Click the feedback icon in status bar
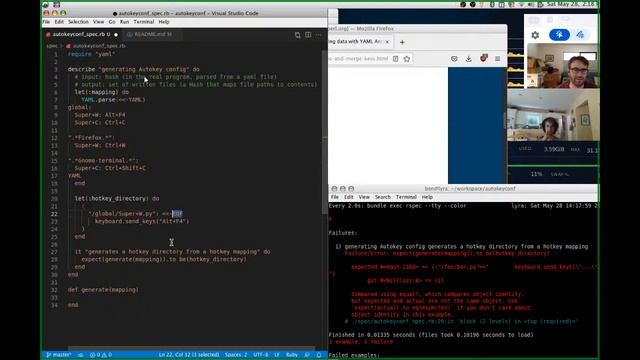The image size is (640, 360). [x=307, y=355]
